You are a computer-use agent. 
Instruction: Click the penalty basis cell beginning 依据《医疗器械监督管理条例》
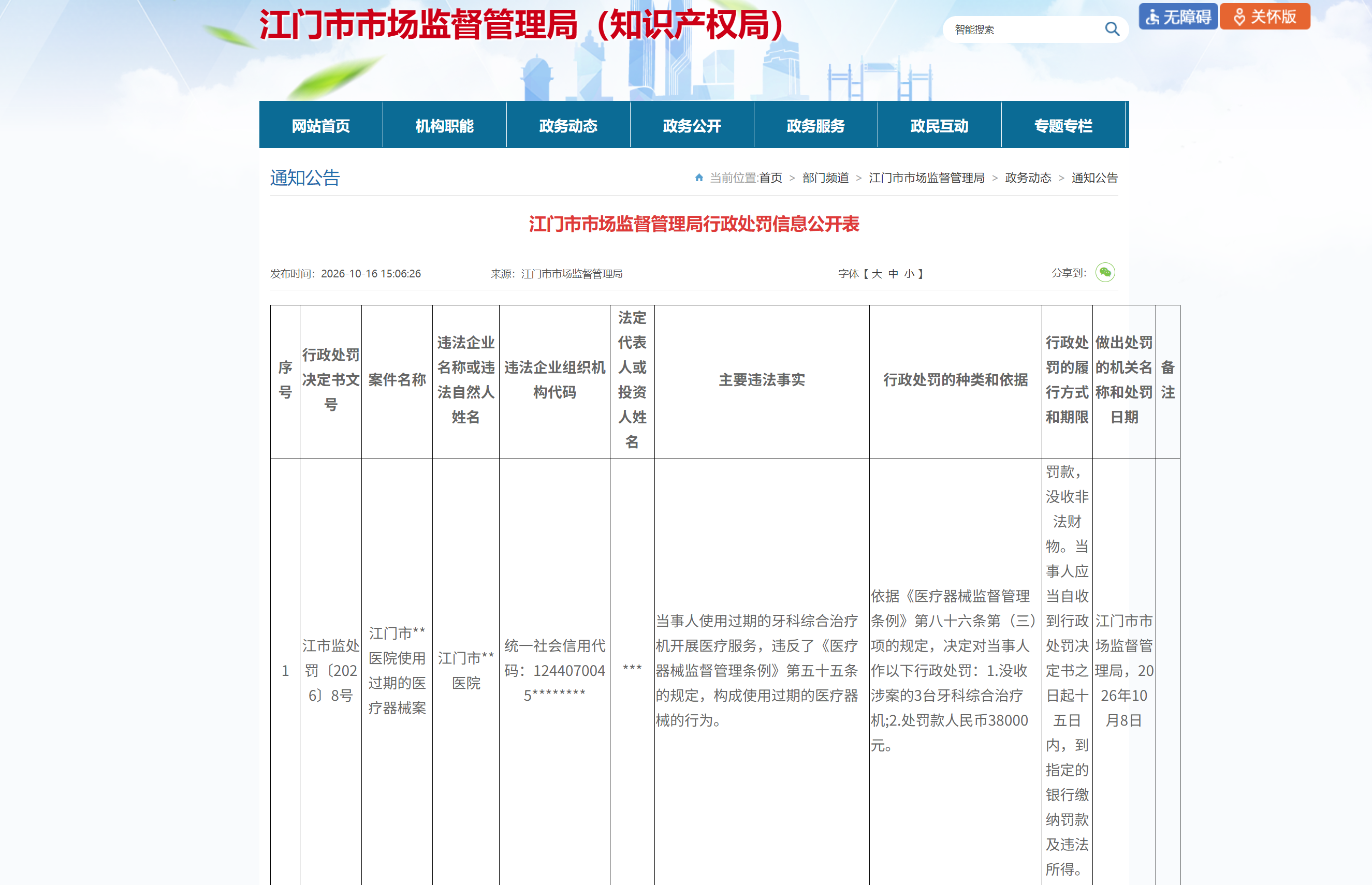pyautogui.click(x=955, y=671)
